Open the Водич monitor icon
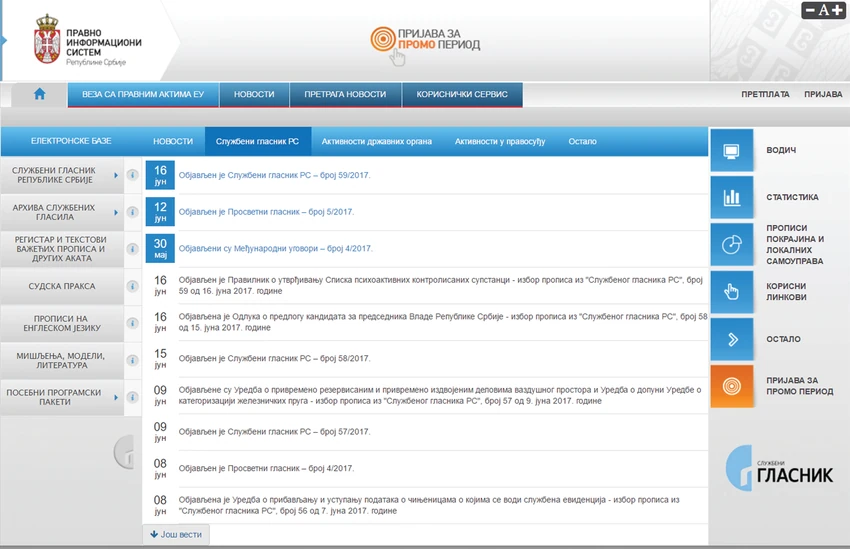Screen dimensions: 850x549 tap(731, 151)
